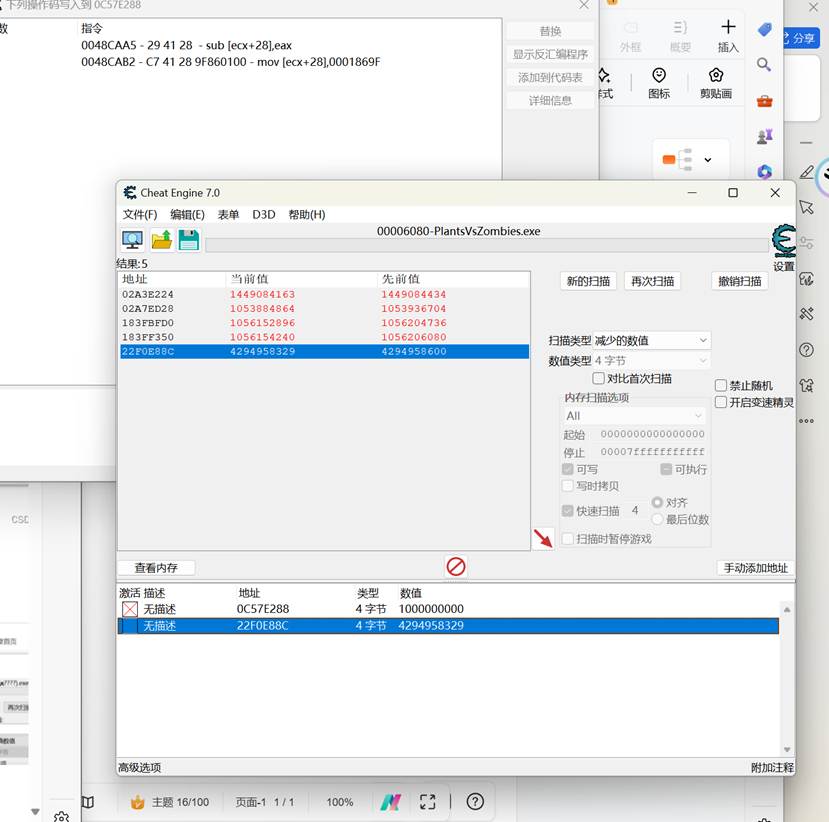Open the 编辑(E) menu

[187, 215]
